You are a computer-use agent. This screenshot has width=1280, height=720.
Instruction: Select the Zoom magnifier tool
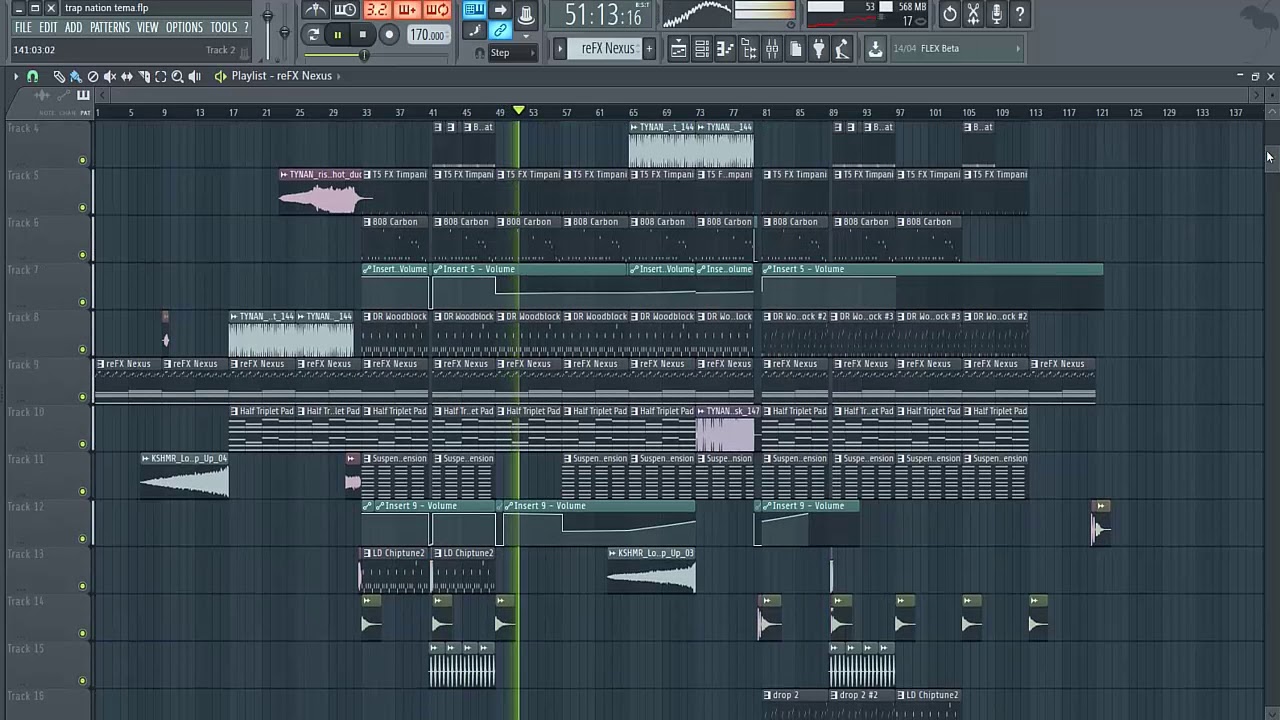click(177, 76)
